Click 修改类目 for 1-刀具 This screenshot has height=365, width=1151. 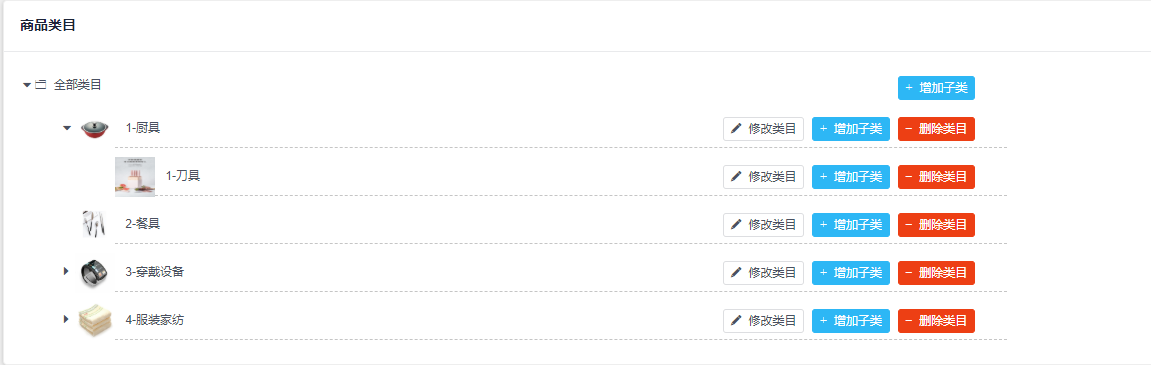(763, 177)
